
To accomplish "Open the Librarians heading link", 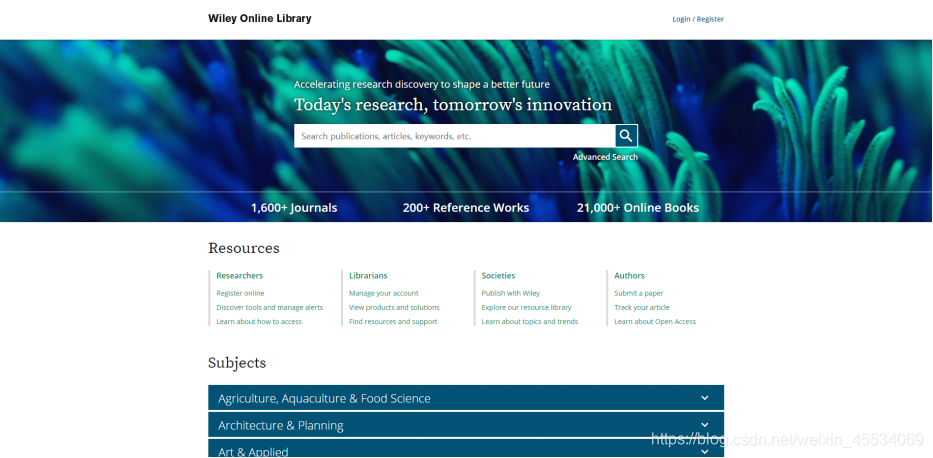I will pyautogui.click(x=368, y=275).
